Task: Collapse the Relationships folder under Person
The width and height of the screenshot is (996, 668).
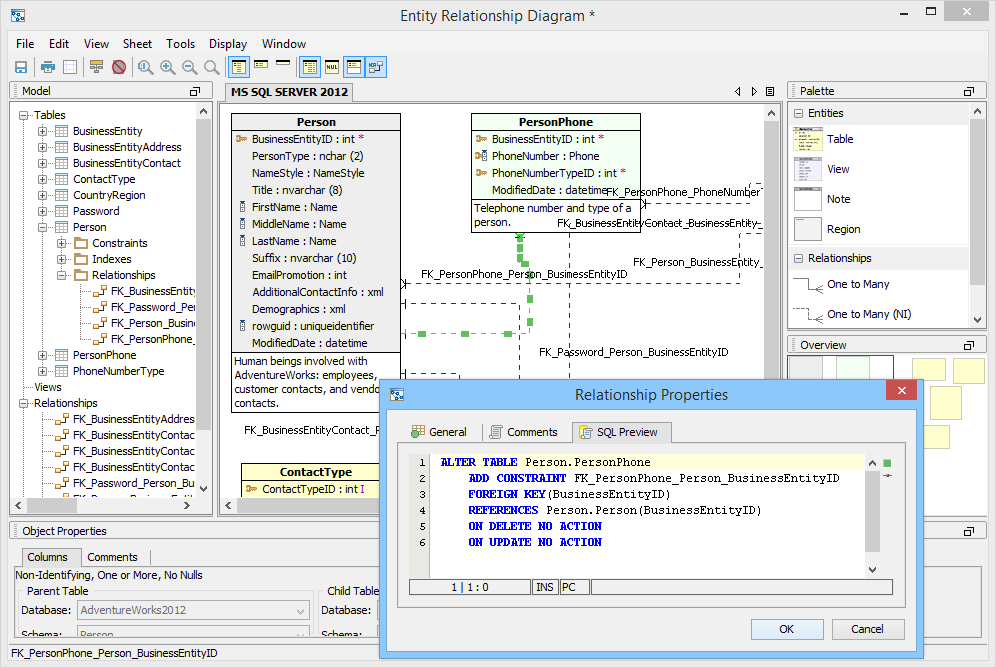Action: coord(62,276)
